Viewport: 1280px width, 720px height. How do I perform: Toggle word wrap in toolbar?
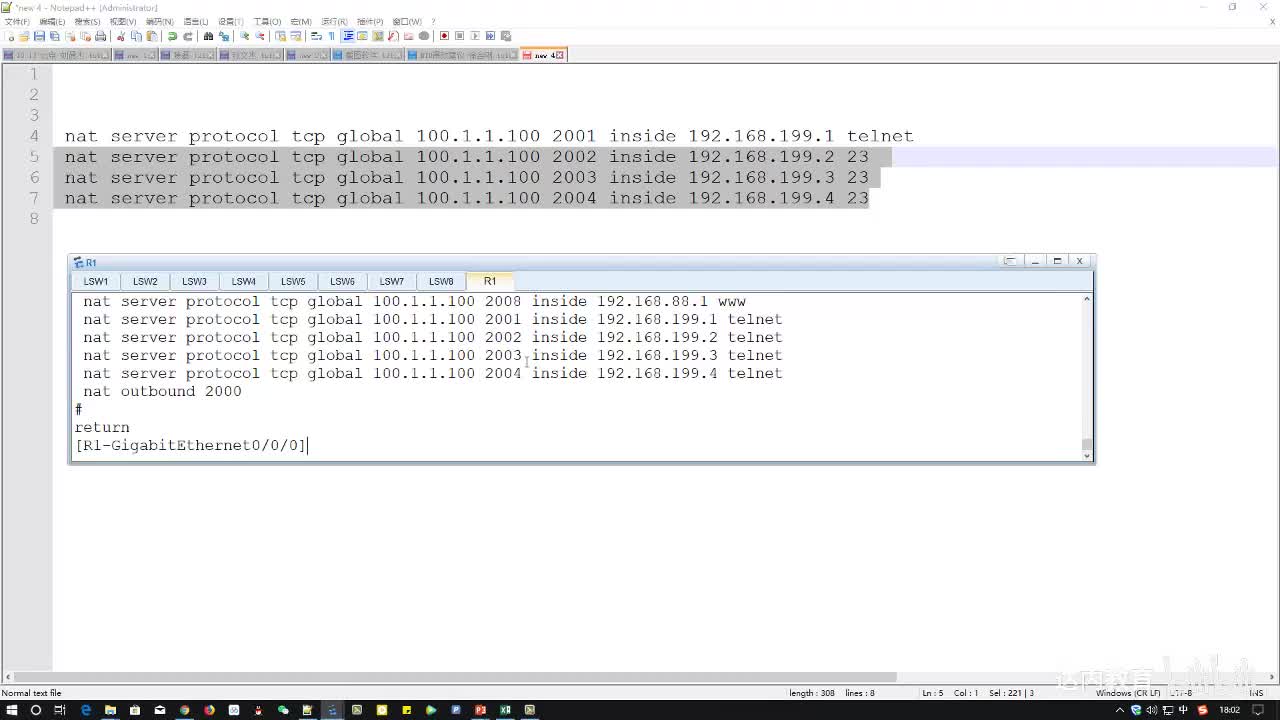316,36
